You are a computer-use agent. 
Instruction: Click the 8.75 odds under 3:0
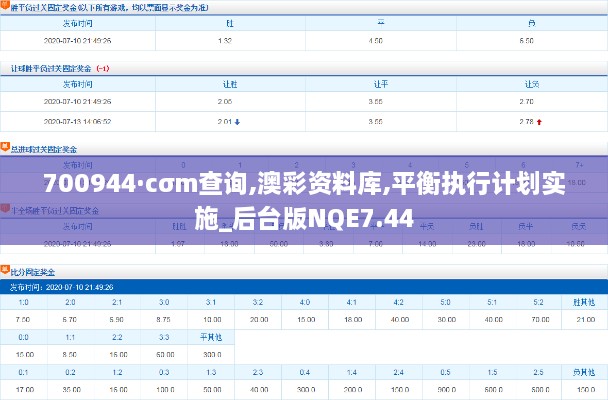coord(164,320)
